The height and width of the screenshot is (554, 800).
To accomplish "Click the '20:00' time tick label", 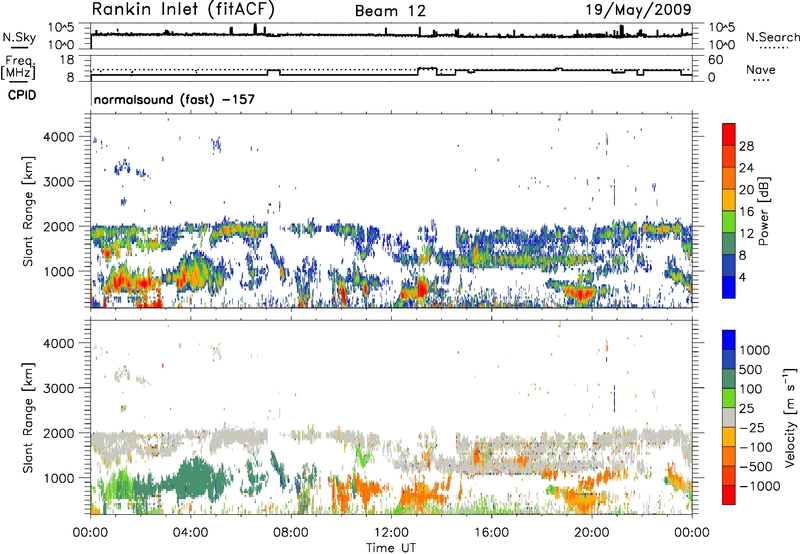I will point(591,533).
